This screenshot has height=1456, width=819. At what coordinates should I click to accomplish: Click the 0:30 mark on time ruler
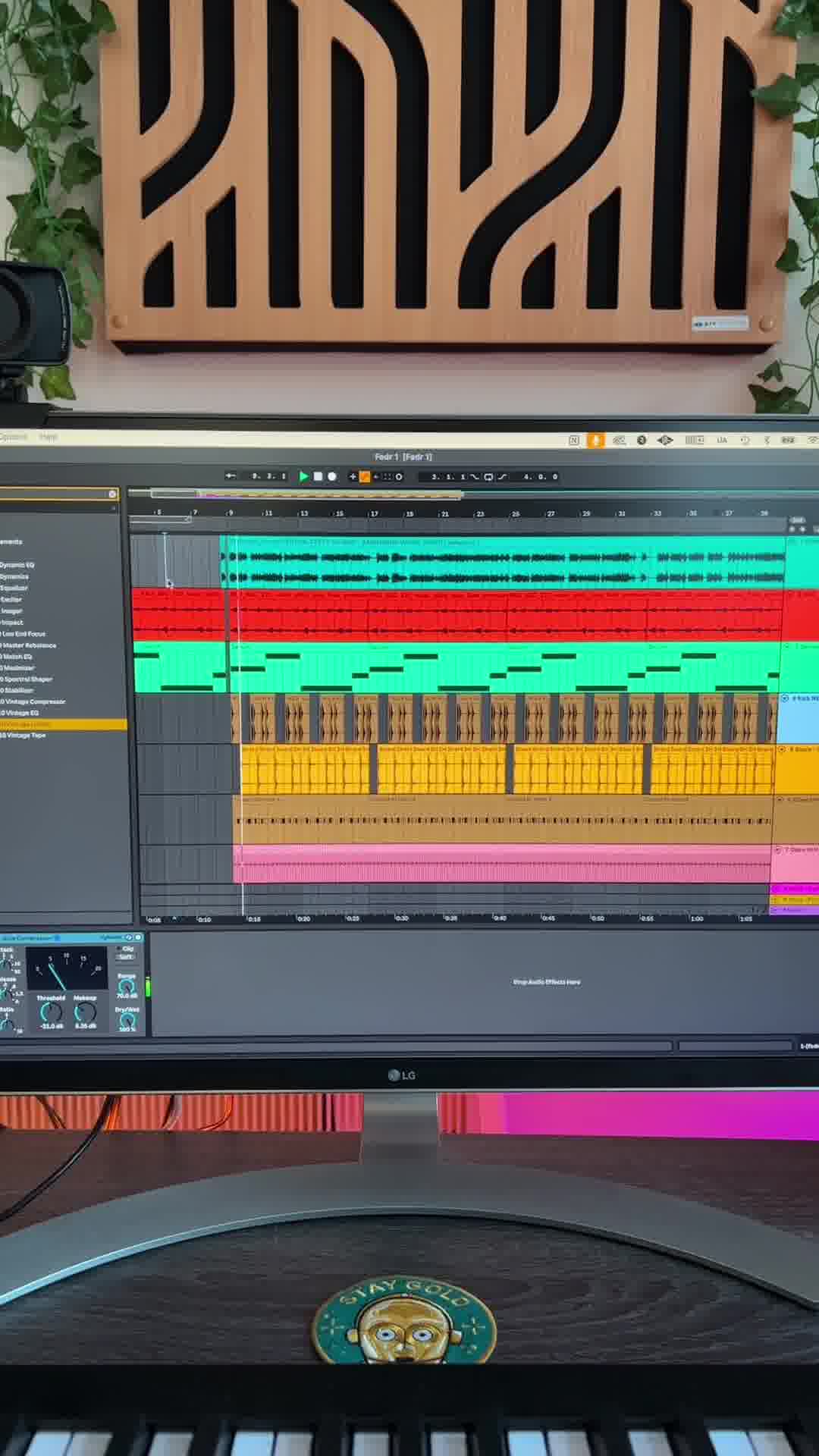point(402,918)
